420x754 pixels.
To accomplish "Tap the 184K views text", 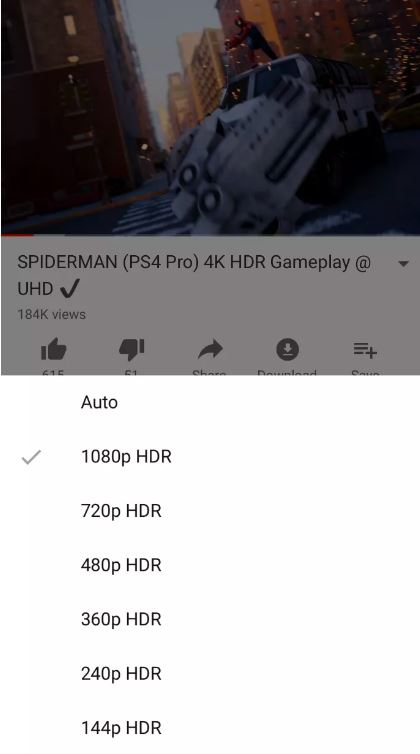I will click(51, 314).
